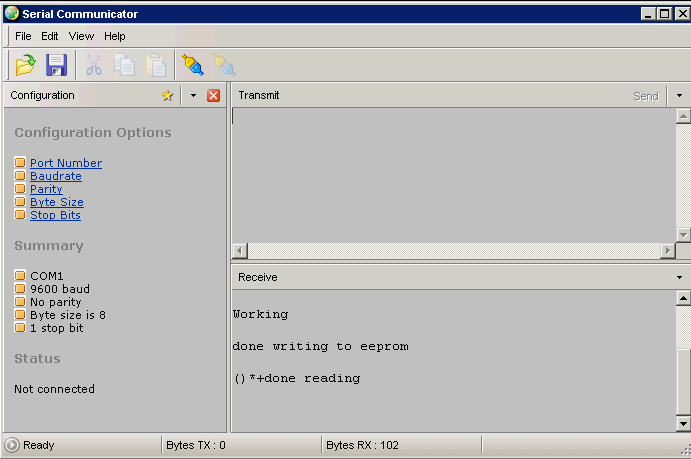Click the Baudrate configuration link
691x459 pixels.
(x=56, y=176)
